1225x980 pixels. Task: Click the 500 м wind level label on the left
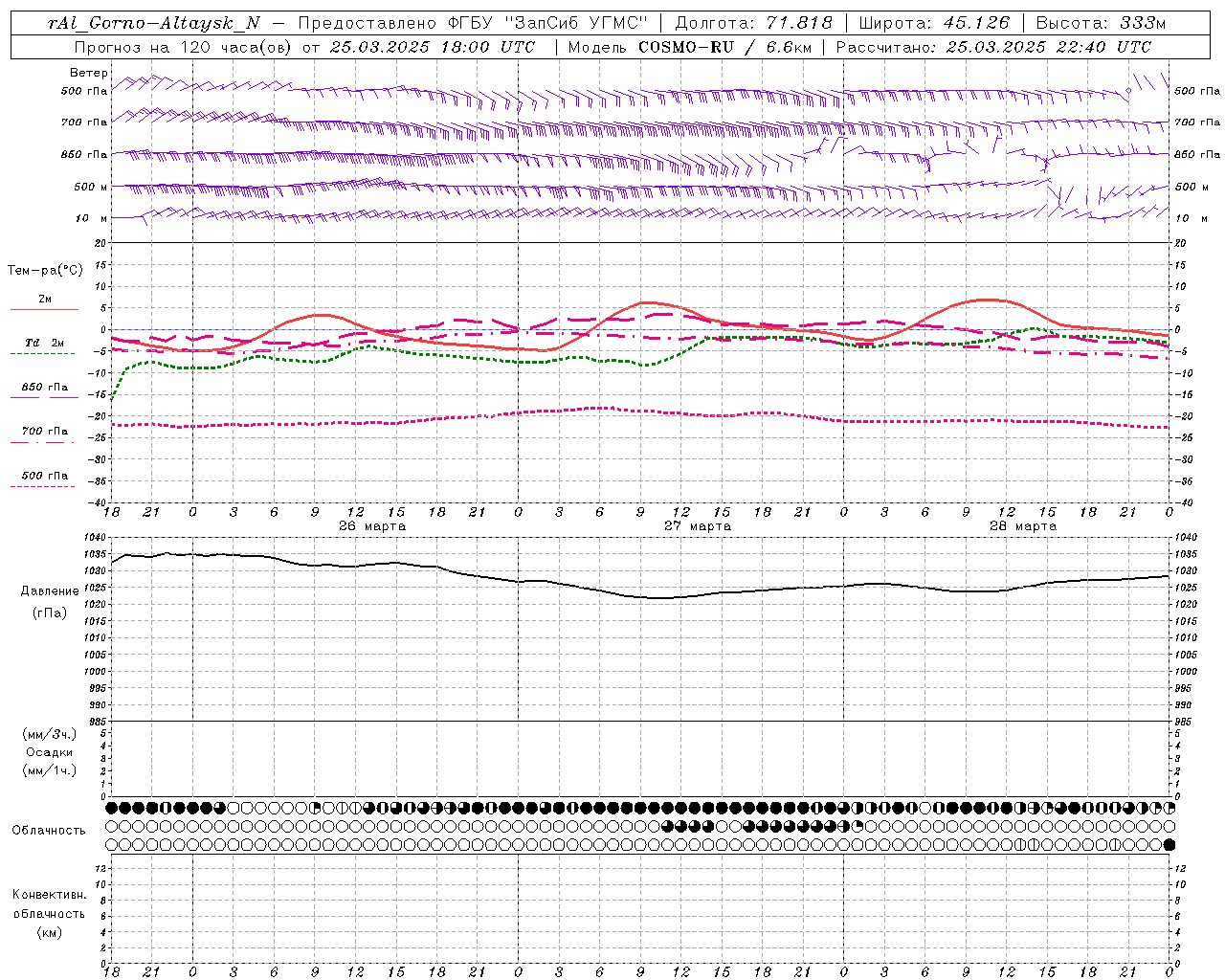point(90,187)
